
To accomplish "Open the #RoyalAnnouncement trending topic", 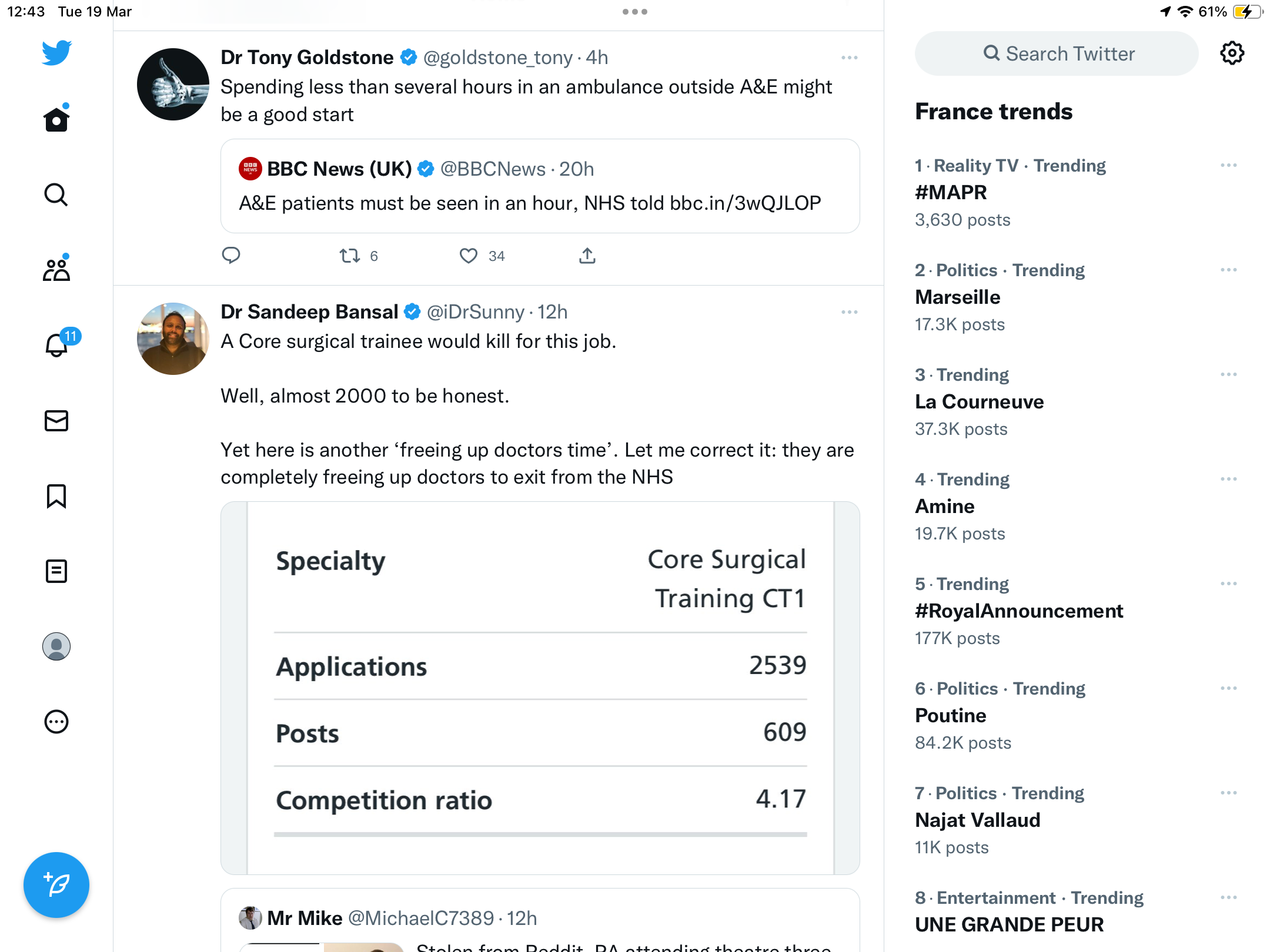I will (1019, 611).
